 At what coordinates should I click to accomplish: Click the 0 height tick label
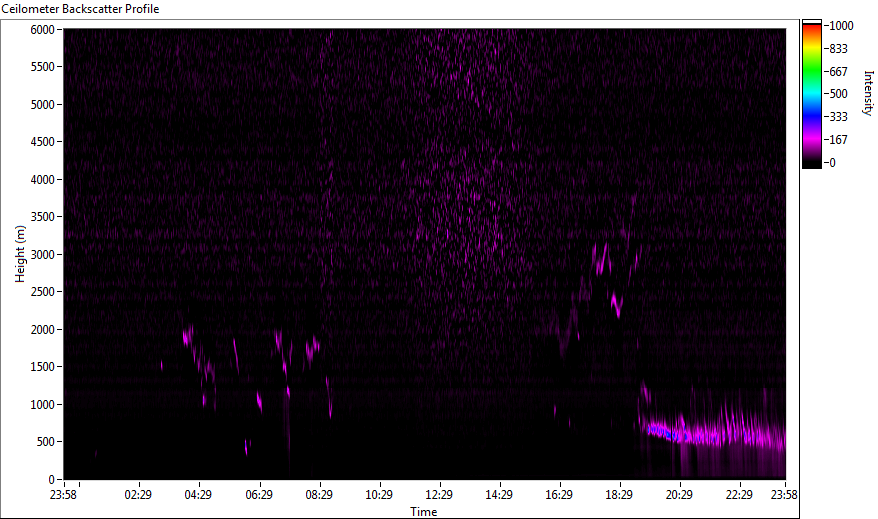pos(52,480)
